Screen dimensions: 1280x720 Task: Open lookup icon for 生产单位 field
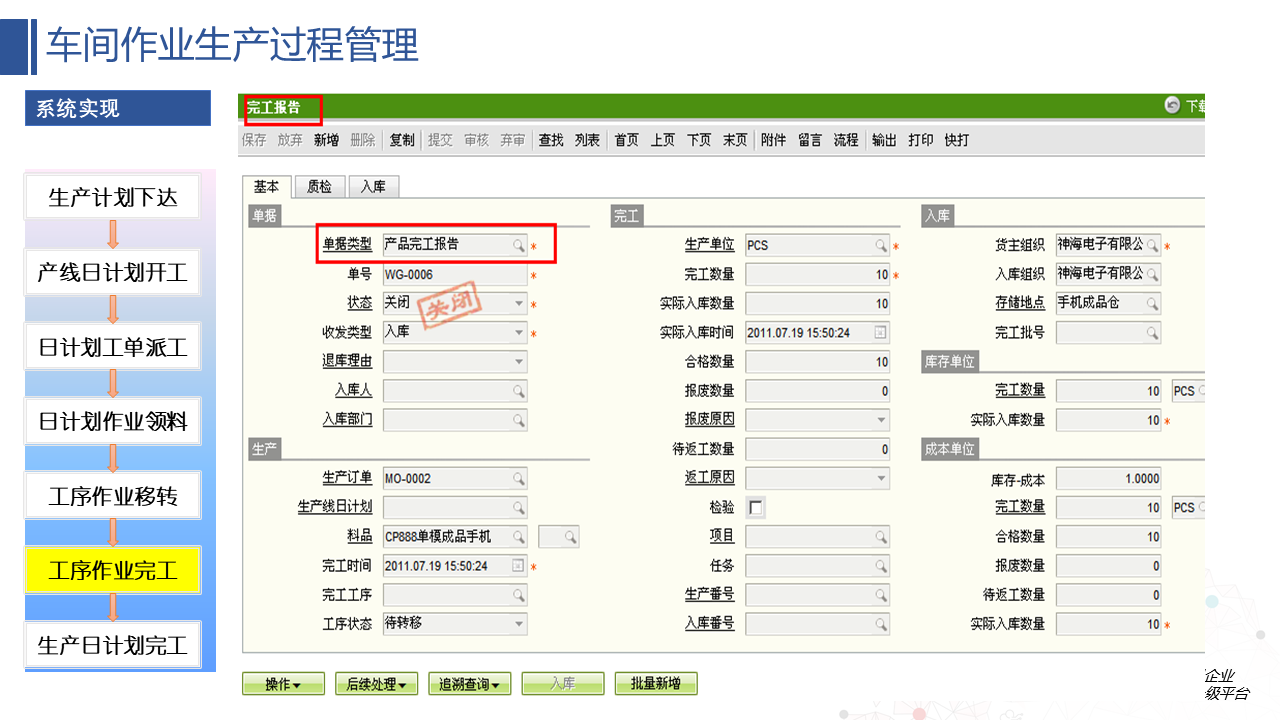point(881,245)
